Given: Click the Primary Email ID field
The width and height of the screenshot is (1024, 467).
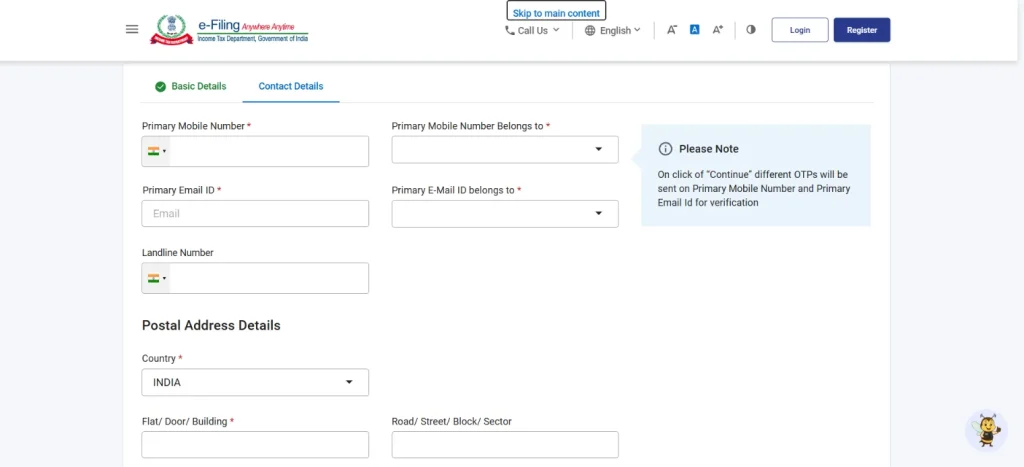Looking at the screenshot, I should click(255, 214).
